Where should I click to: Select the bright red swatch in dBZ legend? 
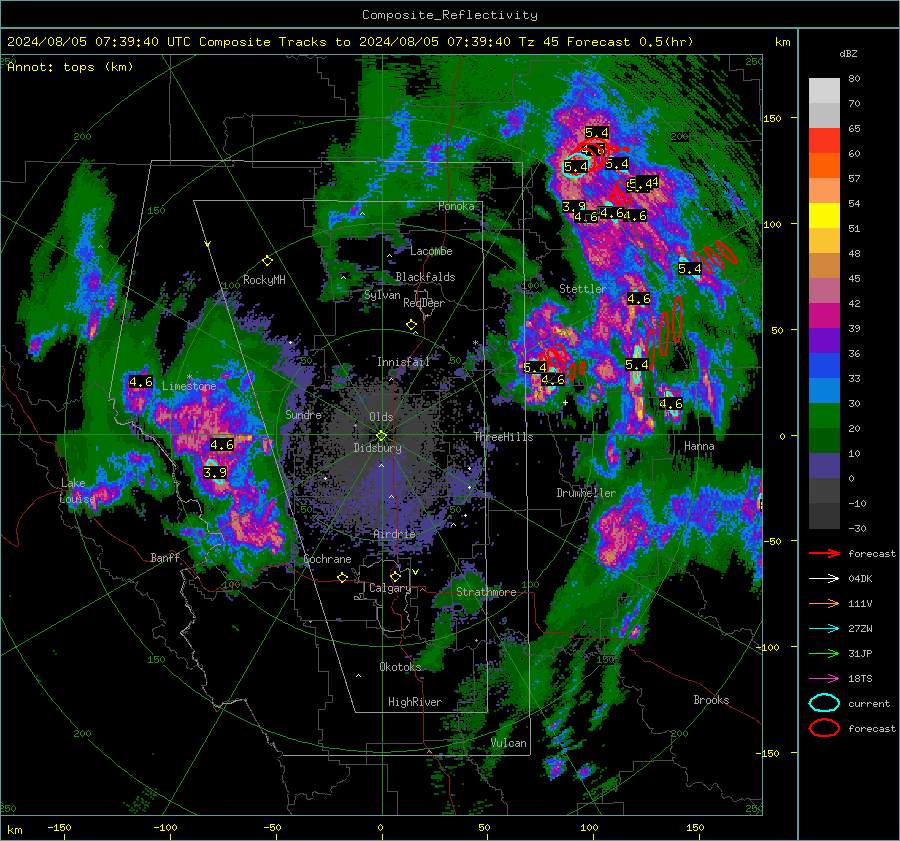click(824, 141)
